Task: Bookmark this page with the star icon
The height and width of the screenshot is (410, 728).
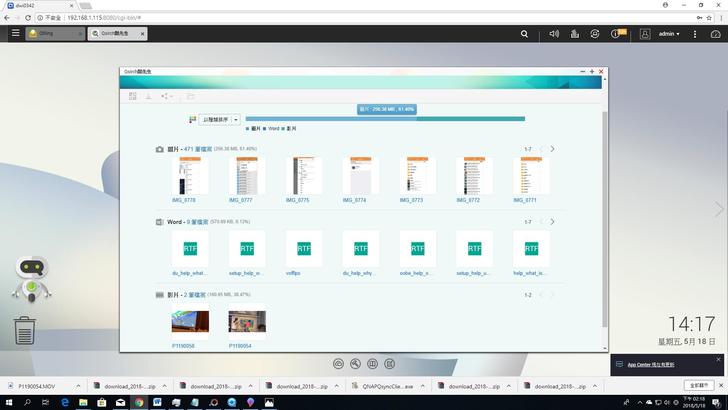Action: [x=709, y=18]
